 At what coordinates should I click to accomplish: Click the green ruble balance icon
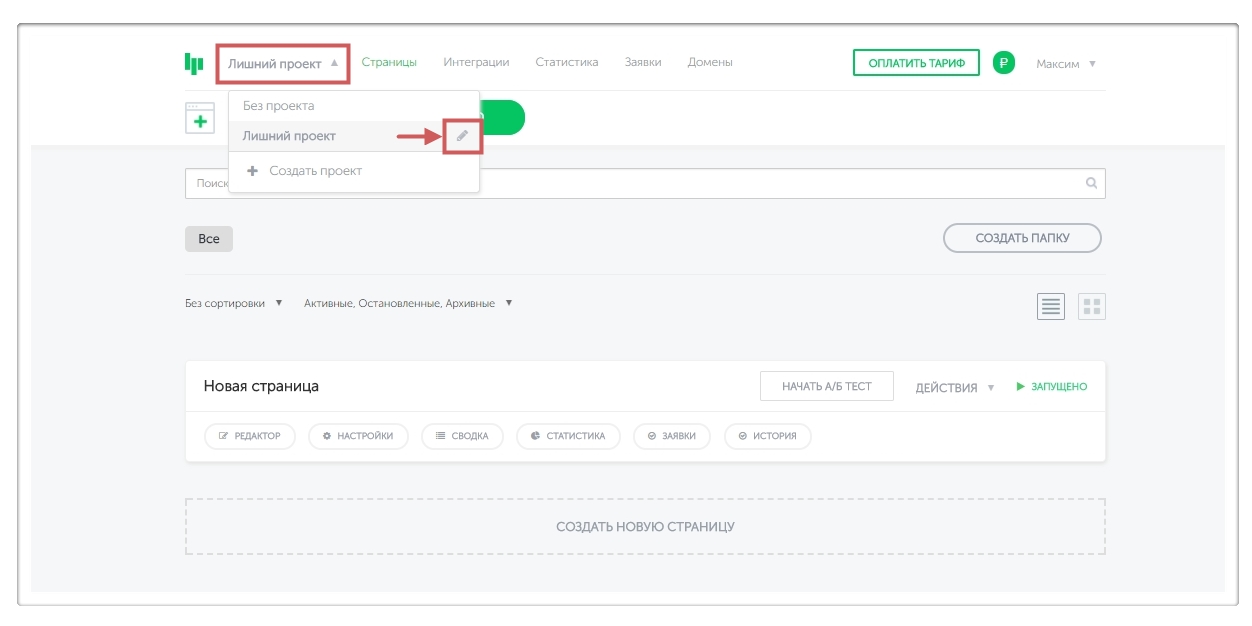pyautogui.click(x=1003, y=63)
